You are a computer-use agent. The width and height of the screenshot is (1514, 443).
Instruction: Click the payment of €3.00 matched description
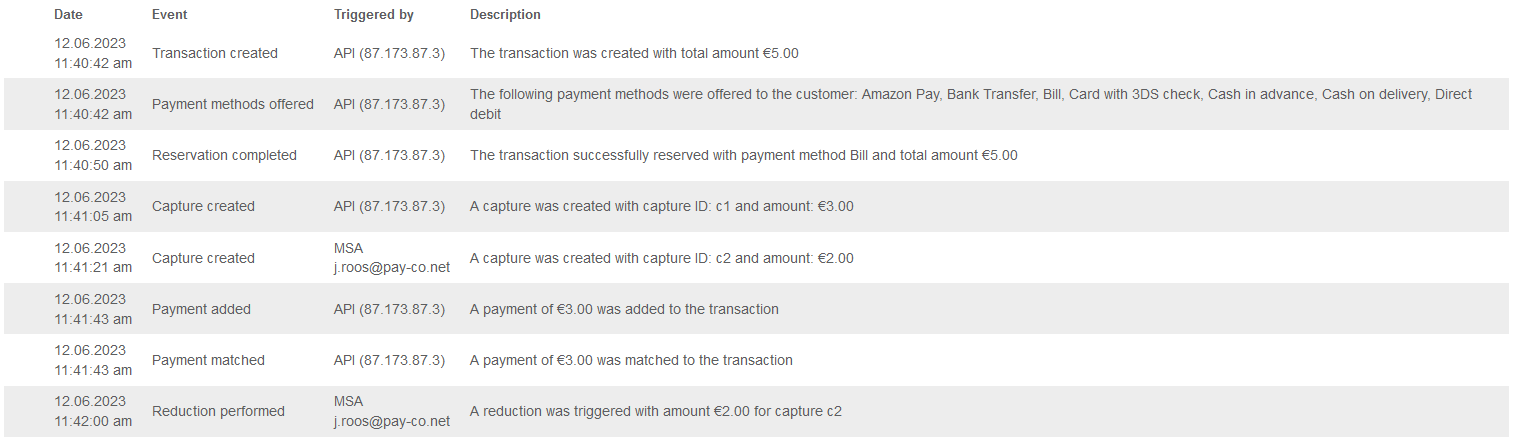point(631,360)
